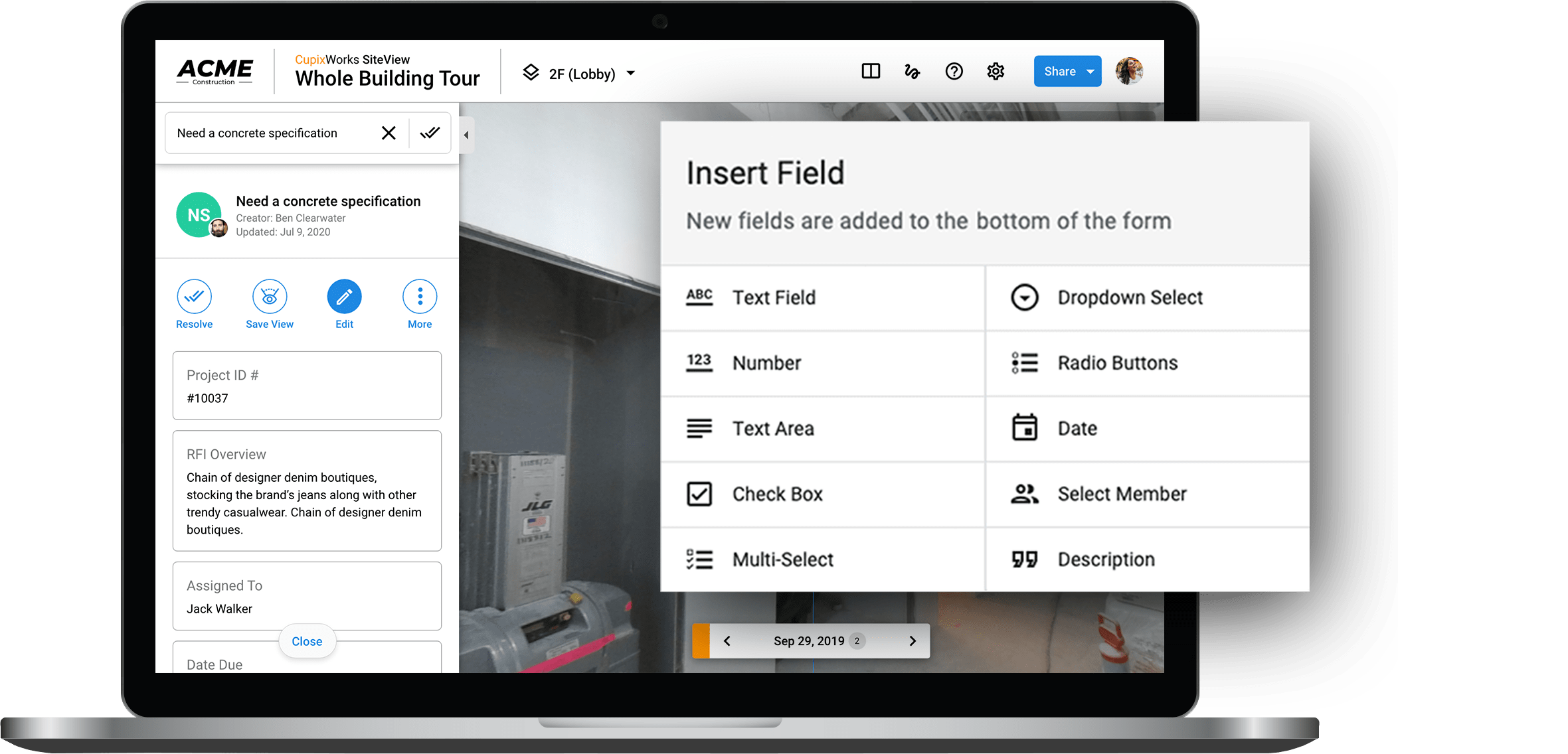Image resolution: width=1568 pixels, height=754 pixels.
Task: Open the More three-dots menu
Action: click(420, 296)
